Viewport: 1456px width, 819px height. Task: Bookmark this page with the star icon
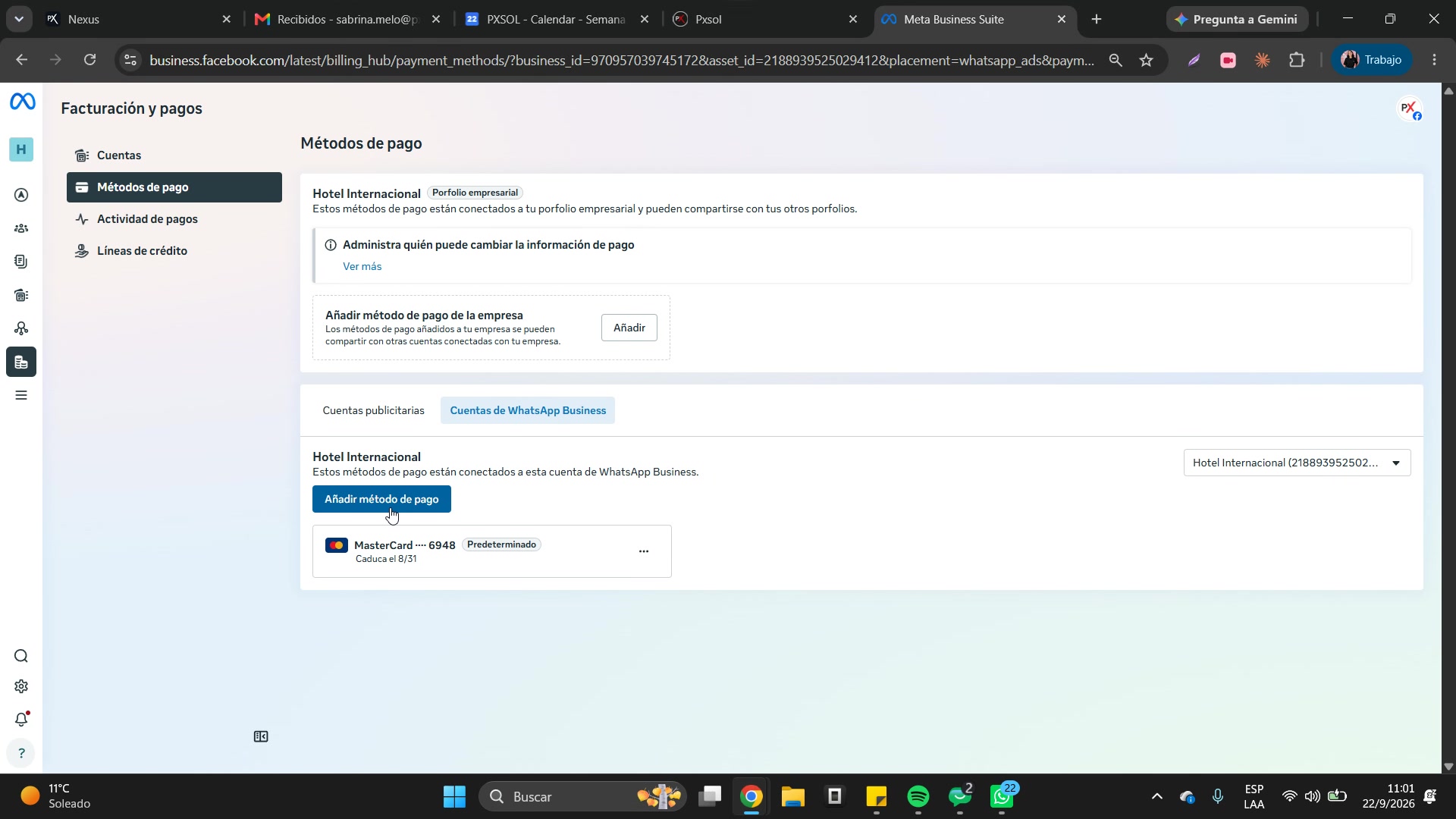pos(1146,60)
